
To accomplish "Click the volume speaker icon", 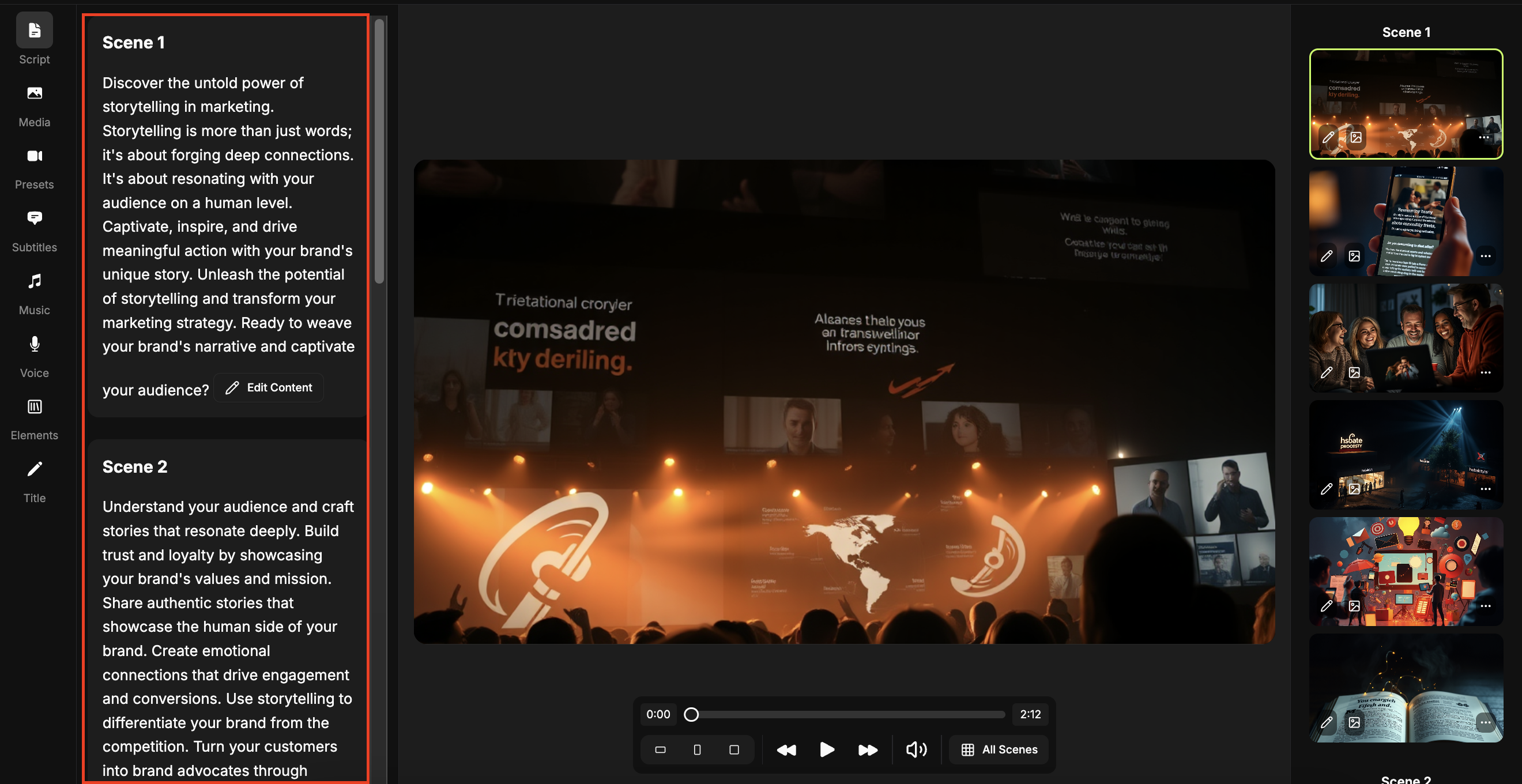I will [x=916, y=749].
